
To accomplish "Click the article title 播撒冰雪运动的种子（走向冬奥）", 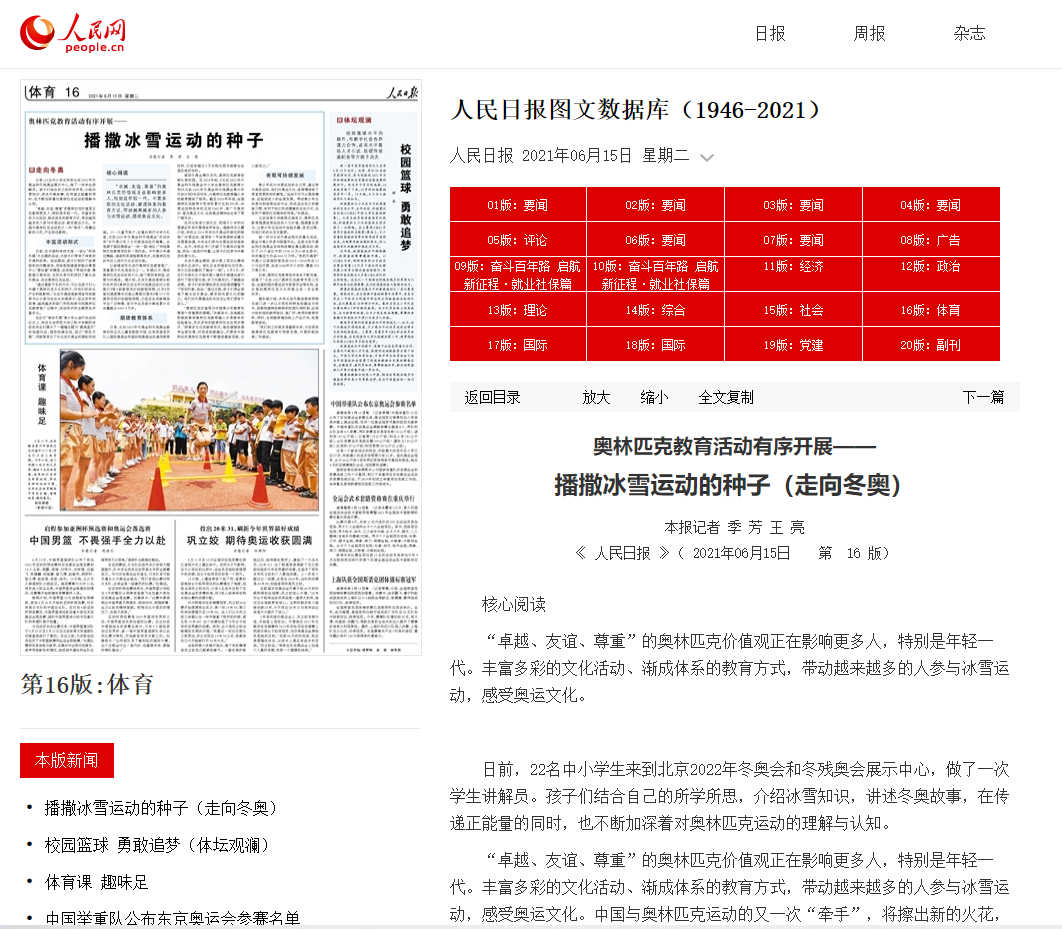I will (728, 485).
